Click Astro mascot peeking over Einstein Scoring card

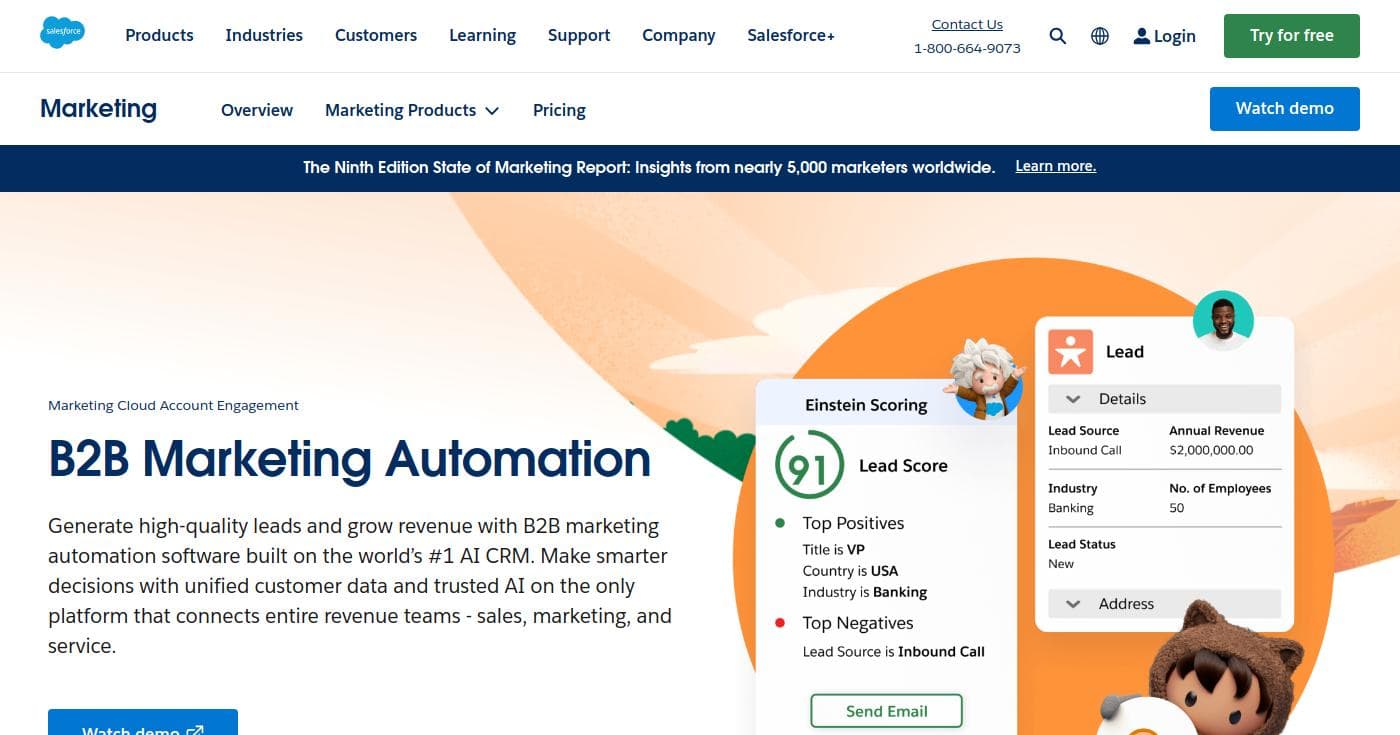983,378
